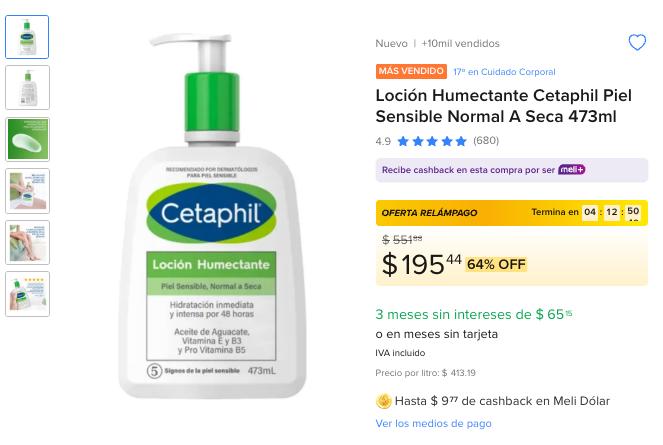Screen dimensions: 663x445
Task: Add product to favorites with heart icon
Action: coord(637,42)
